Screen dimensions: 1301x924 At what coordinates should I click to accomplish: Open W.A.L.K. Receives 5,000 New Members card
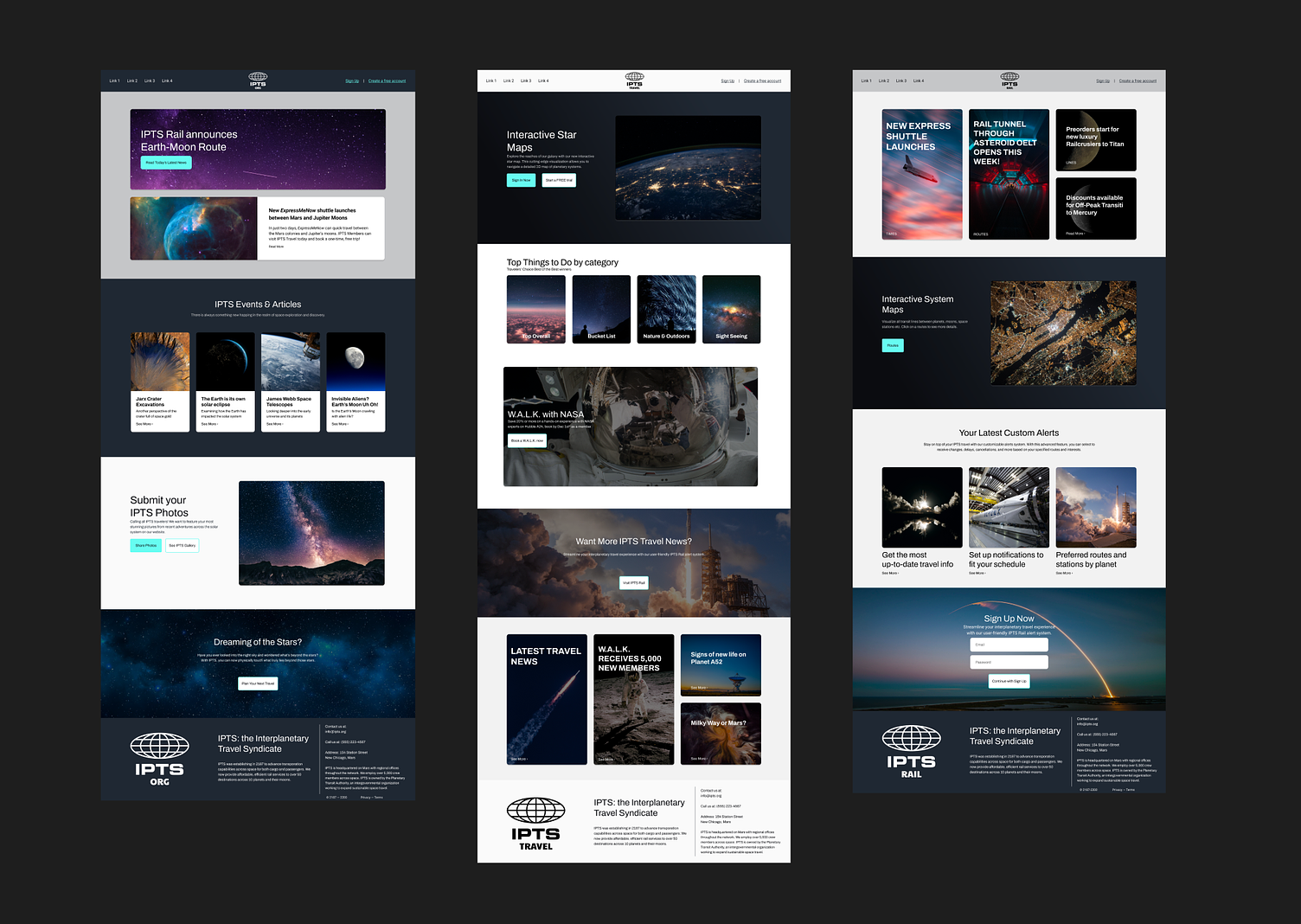pos(634,700)
